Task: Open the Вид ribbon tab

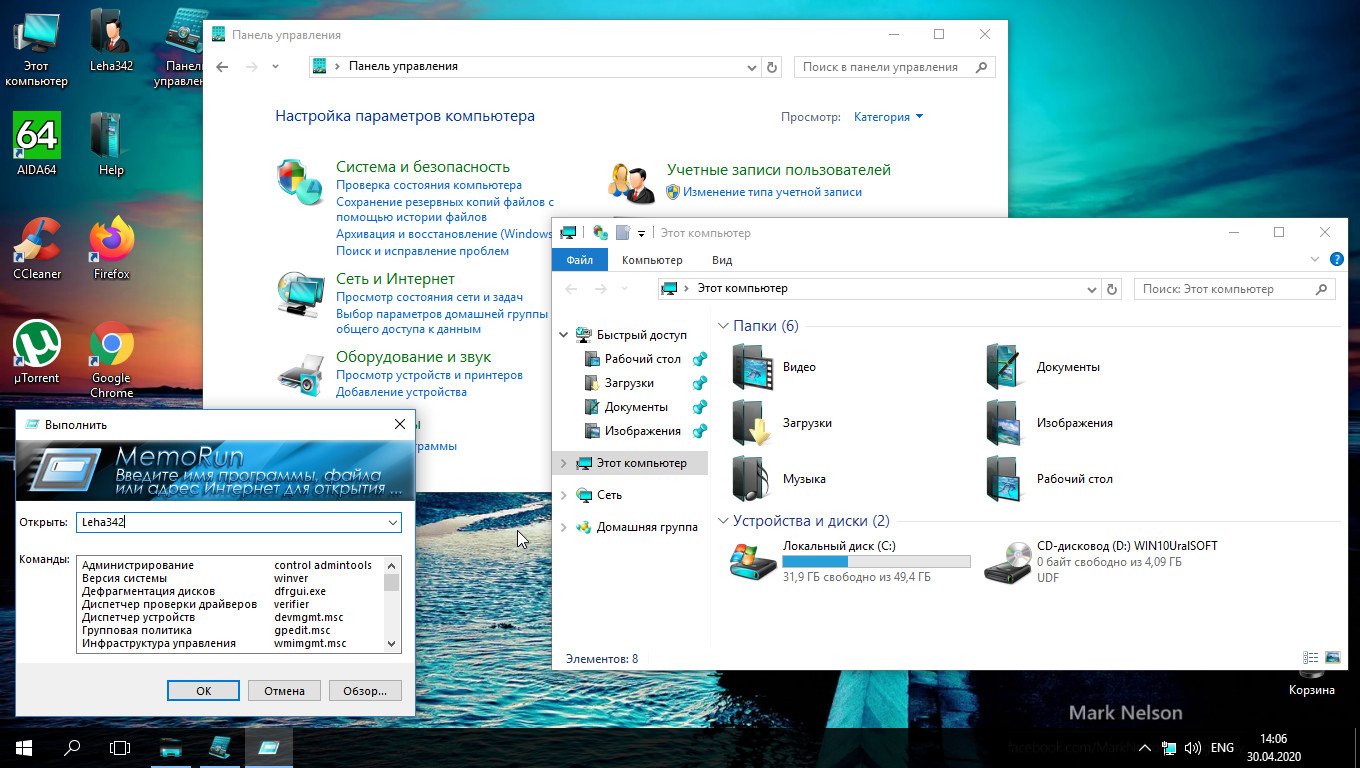Action: (722, 260)
